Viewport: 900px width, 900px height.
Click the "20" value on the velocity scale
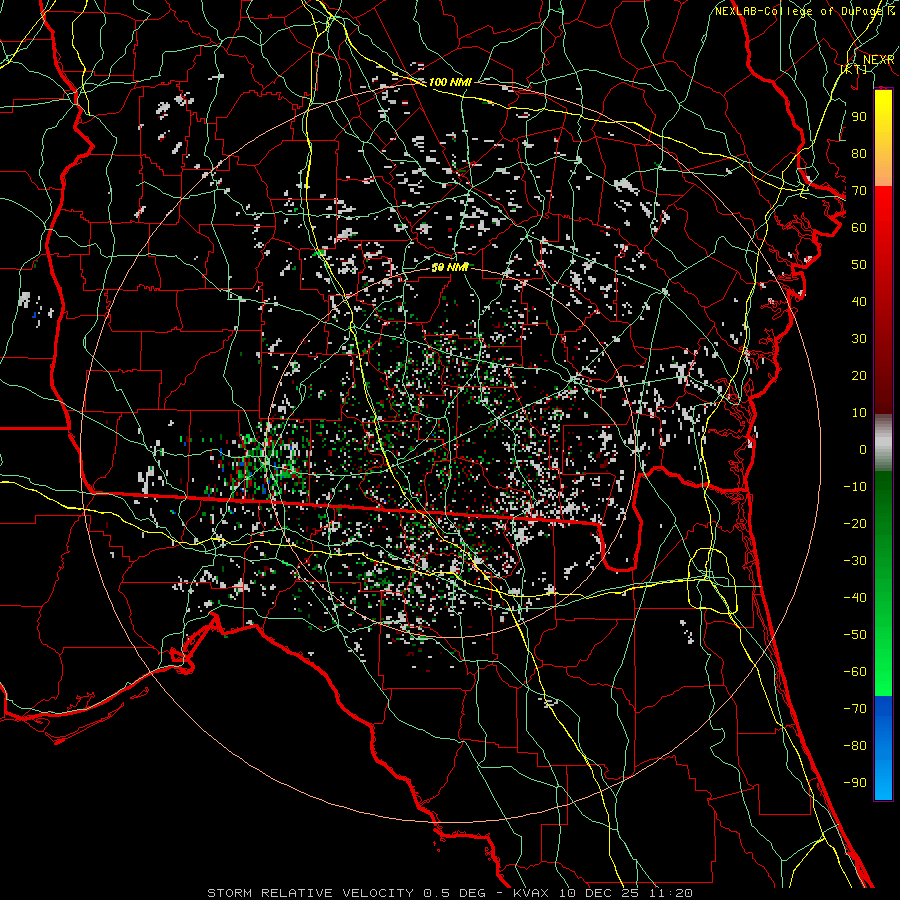pyautogui.click(x=859, y=376)
